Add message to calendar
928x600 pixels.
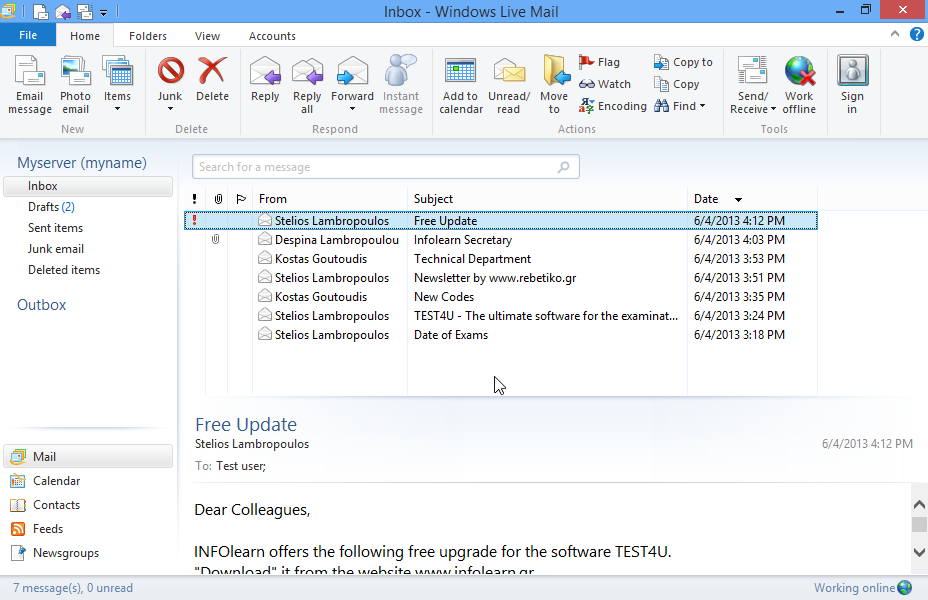tap(461, 85)
